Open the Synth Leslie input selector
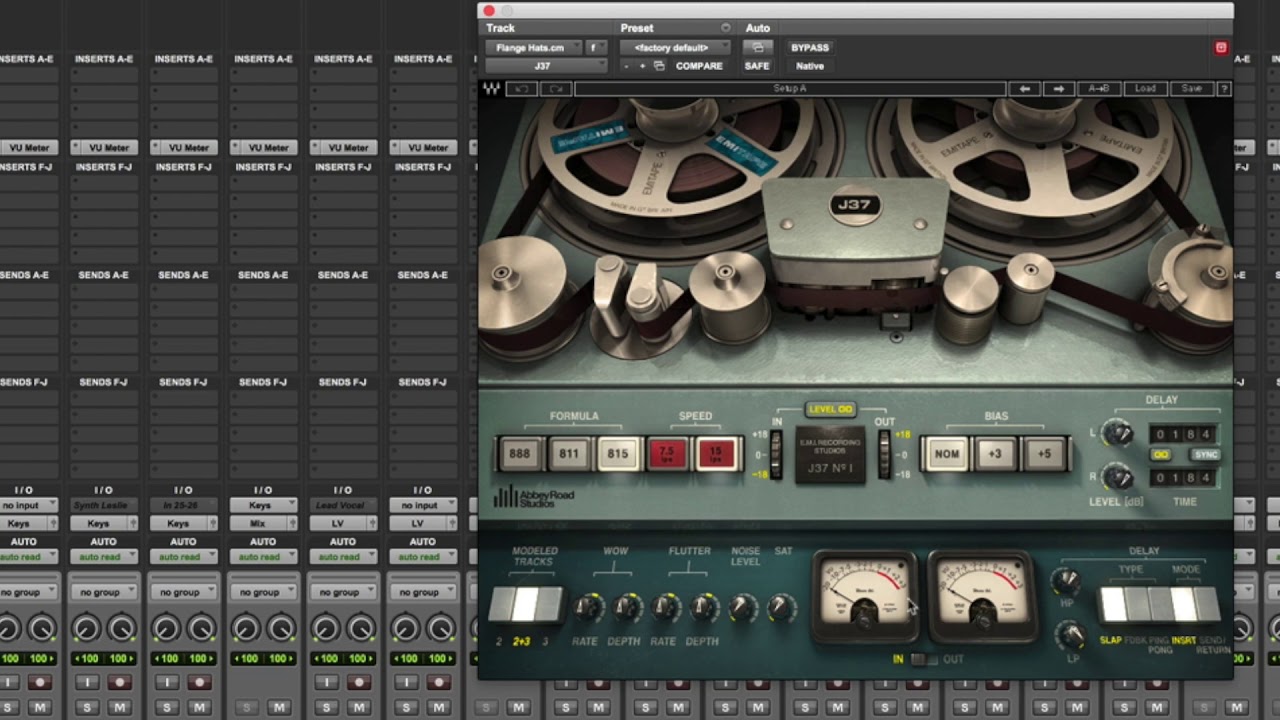Screen dimensions: 1280x720 coord(103,505)
